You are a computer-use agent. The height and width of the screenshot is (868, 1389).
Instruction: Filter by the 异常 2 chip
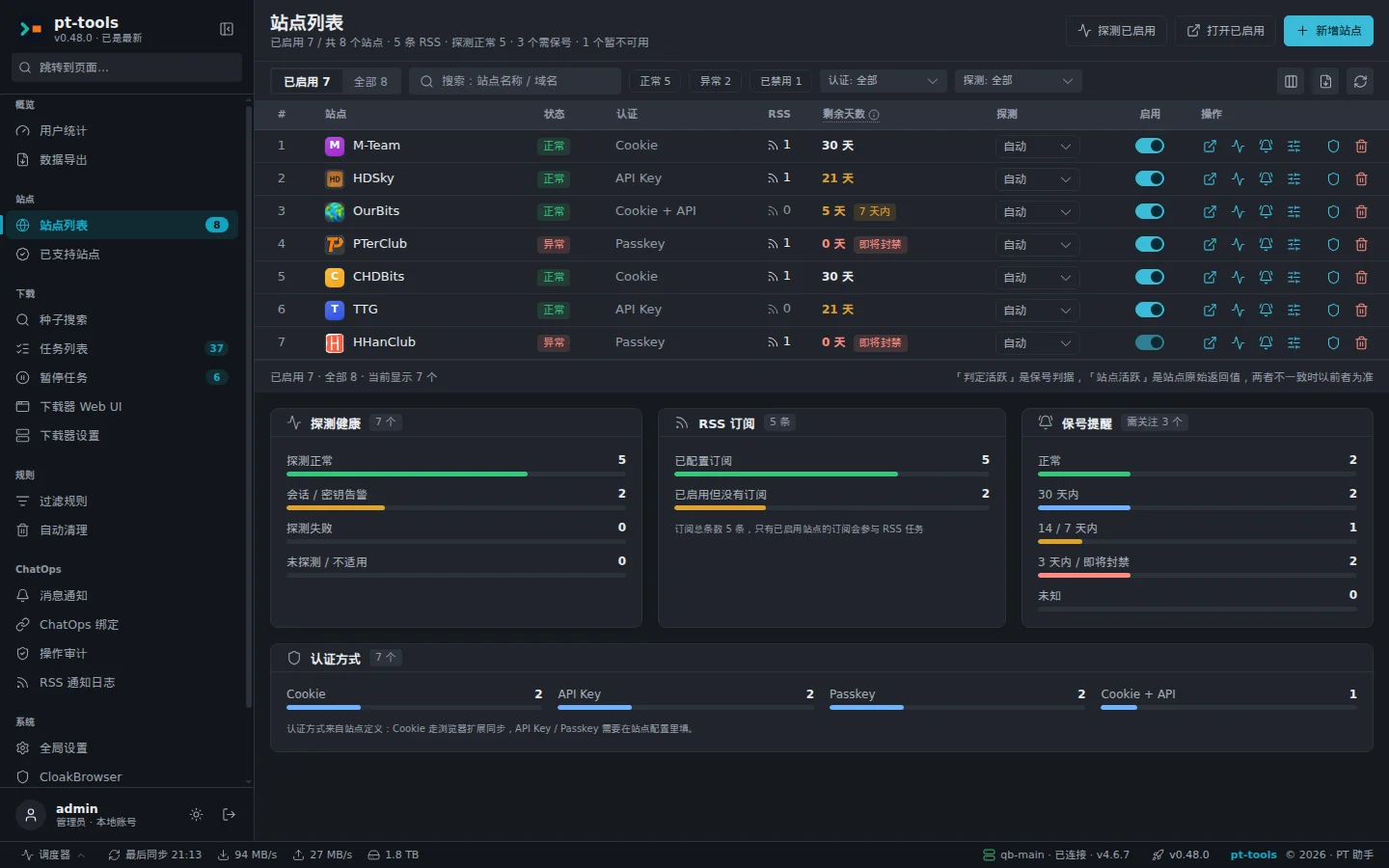715,81
